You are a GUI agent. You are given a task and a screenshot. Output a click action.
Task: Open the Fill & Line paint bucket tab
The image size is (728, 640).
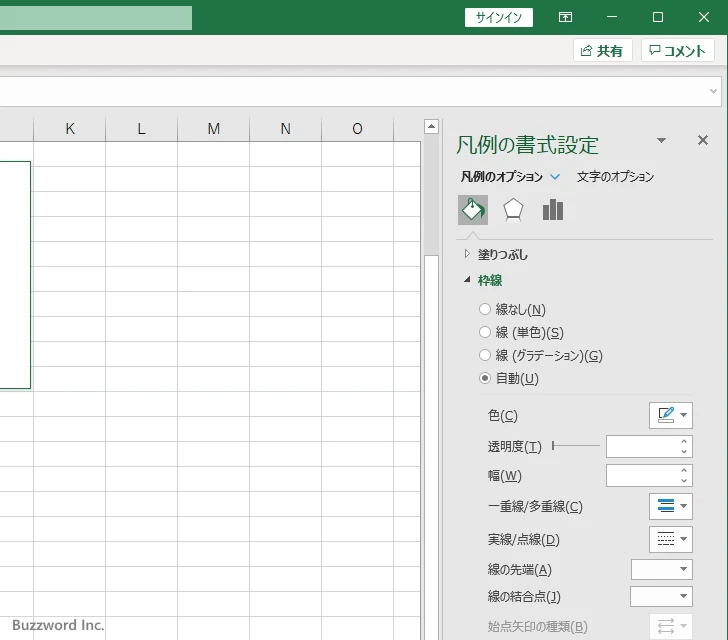(473, 210)
